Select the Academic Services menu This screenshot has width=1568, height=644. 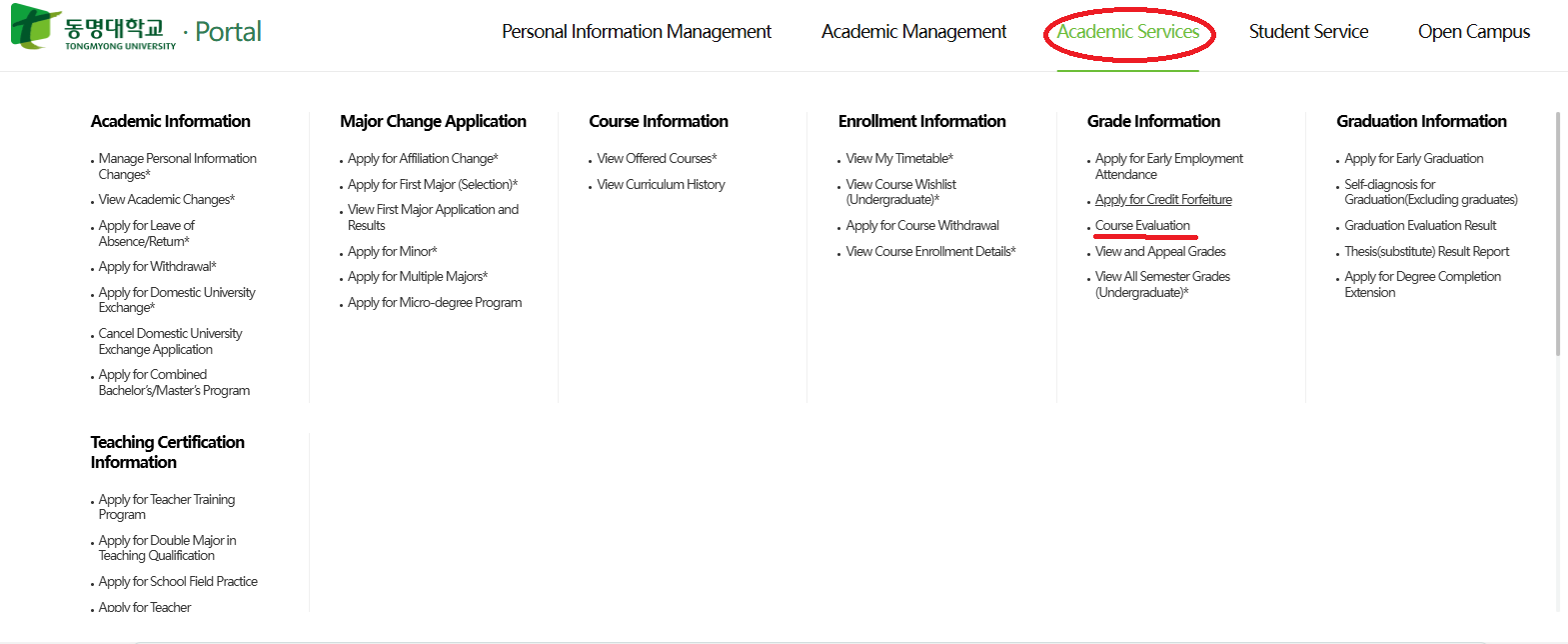(x=1127, y=32)
